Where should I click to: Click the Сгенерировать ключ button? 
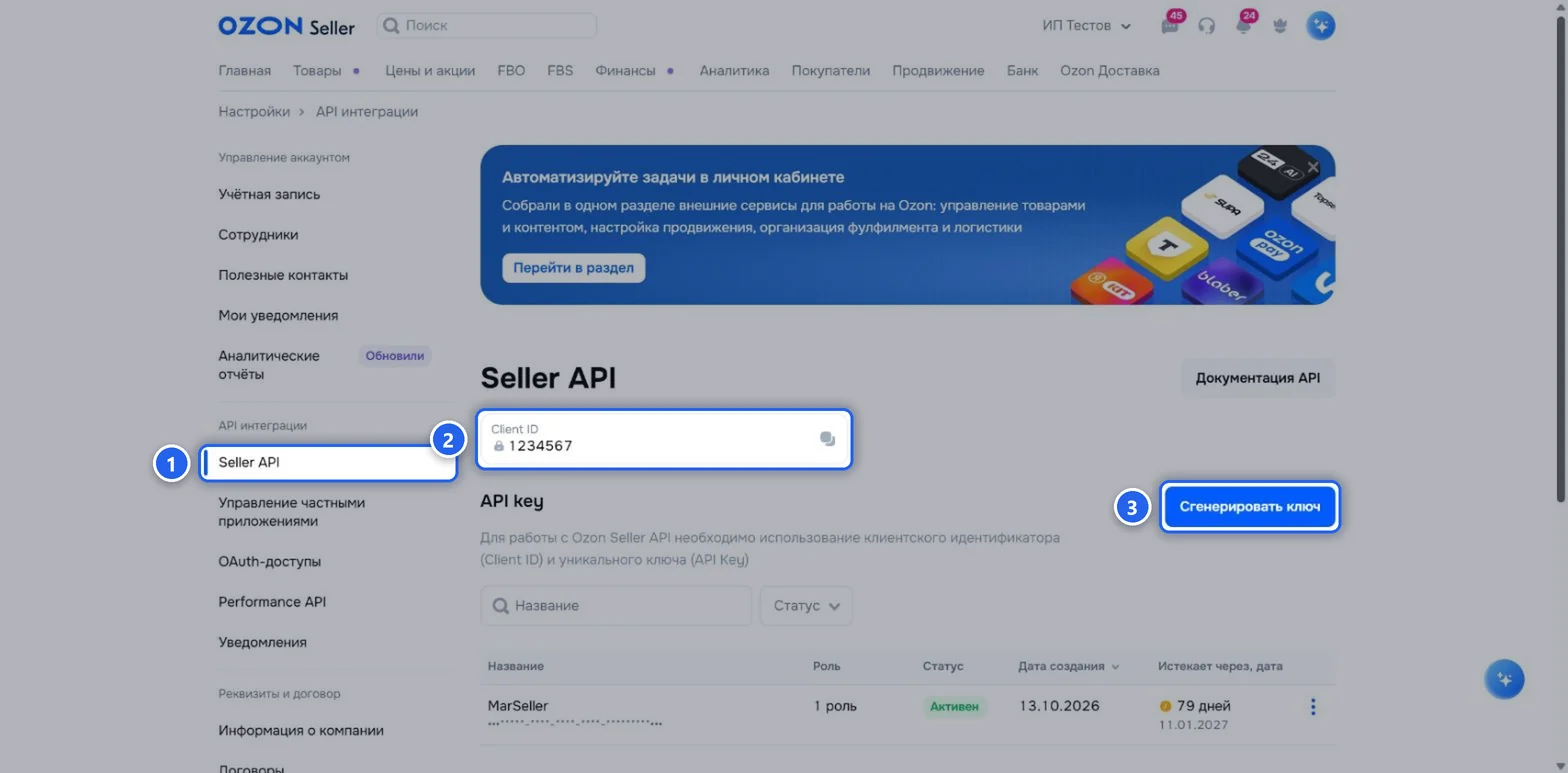click(x=1250, y=507)
